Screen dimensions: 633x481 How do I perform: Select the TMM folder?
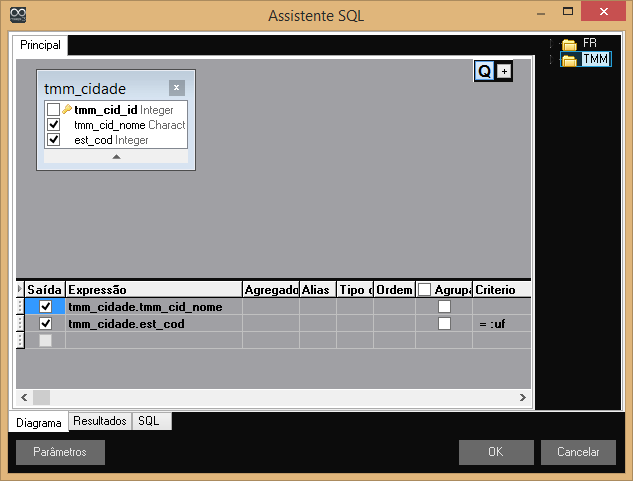[594, 60]
